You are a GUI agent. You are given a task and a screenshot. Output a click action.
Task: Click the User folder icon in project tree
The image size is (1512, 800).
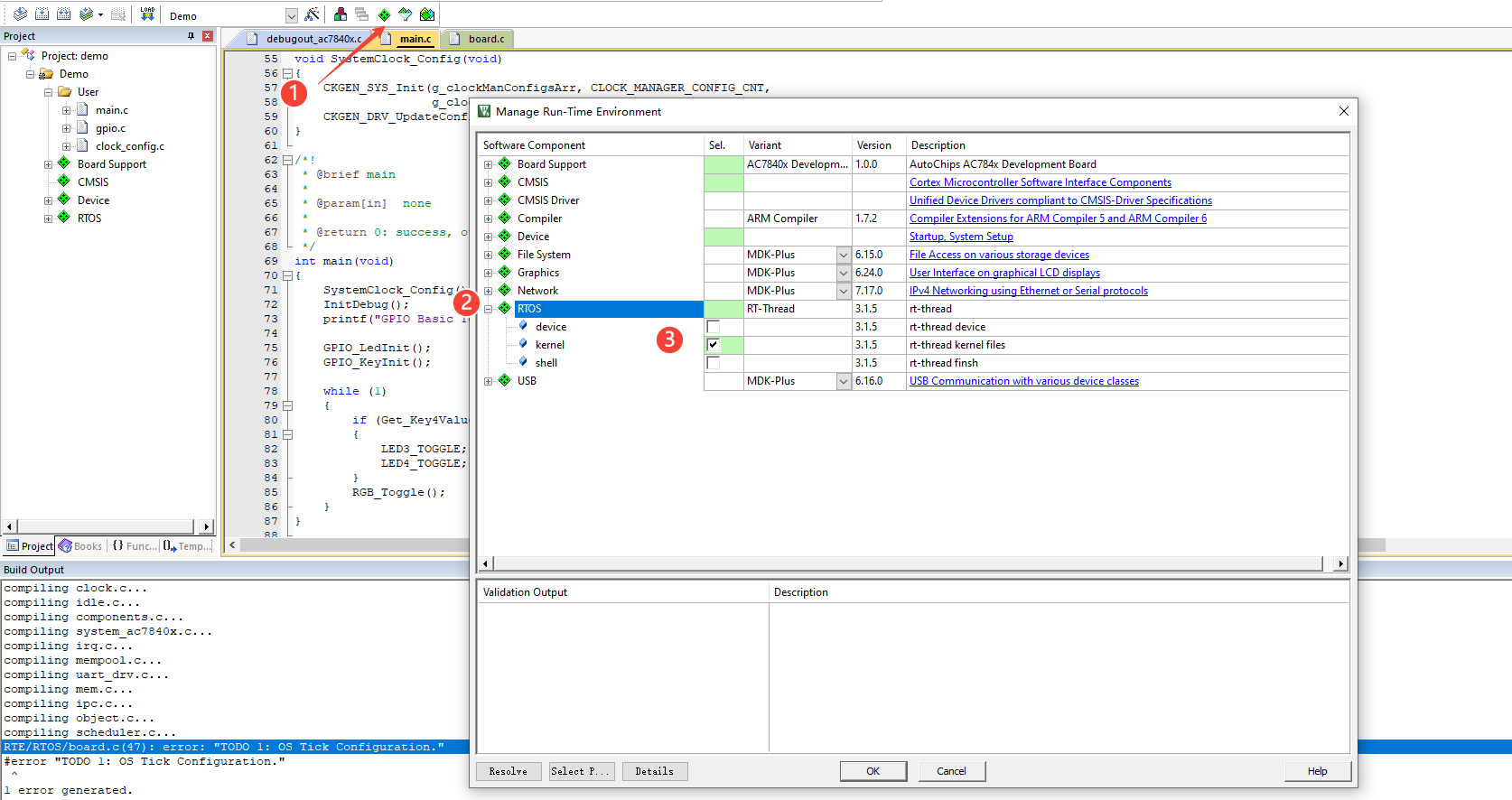pyautogui.click(x=64, y=92)
